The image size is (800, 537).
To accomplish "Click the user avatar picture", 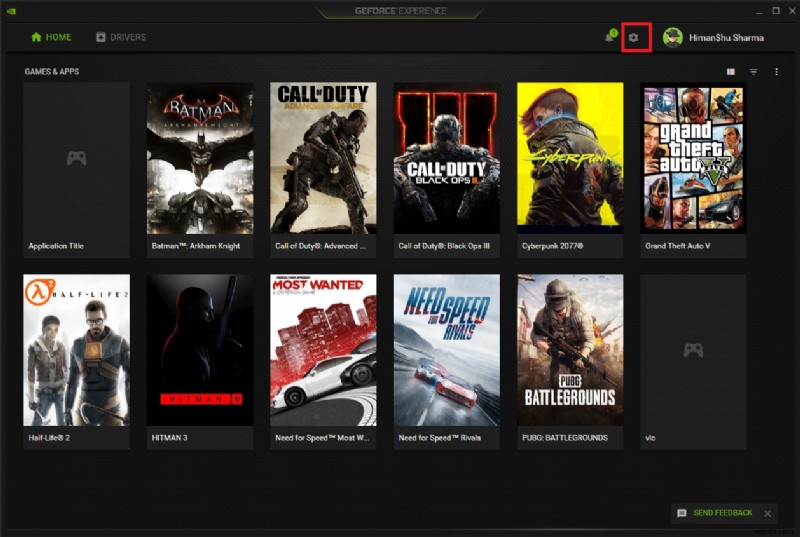I will 672,38.
